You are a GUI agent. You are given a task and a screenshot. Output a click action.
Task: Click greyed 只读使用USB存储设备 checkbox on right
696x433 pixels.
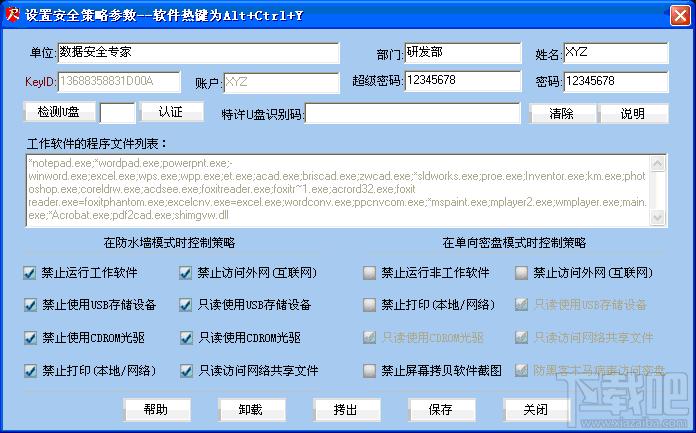pyautogui.click(x=521, y=305)
